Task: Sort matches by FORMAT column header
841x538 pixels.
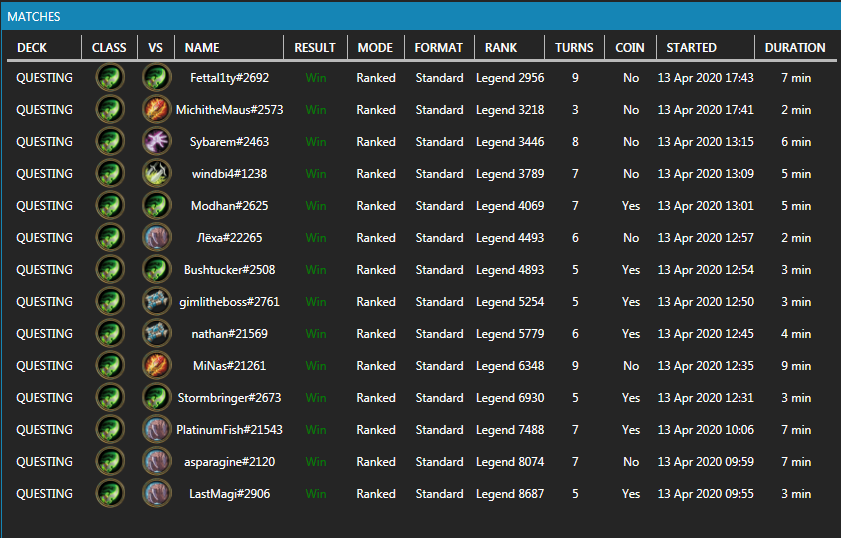Action: point(439,48)
